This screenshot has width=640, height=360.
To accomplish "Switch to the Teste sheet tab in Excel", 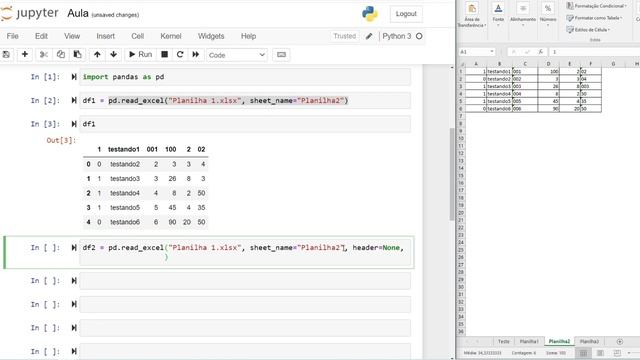I will pos(504,341).
